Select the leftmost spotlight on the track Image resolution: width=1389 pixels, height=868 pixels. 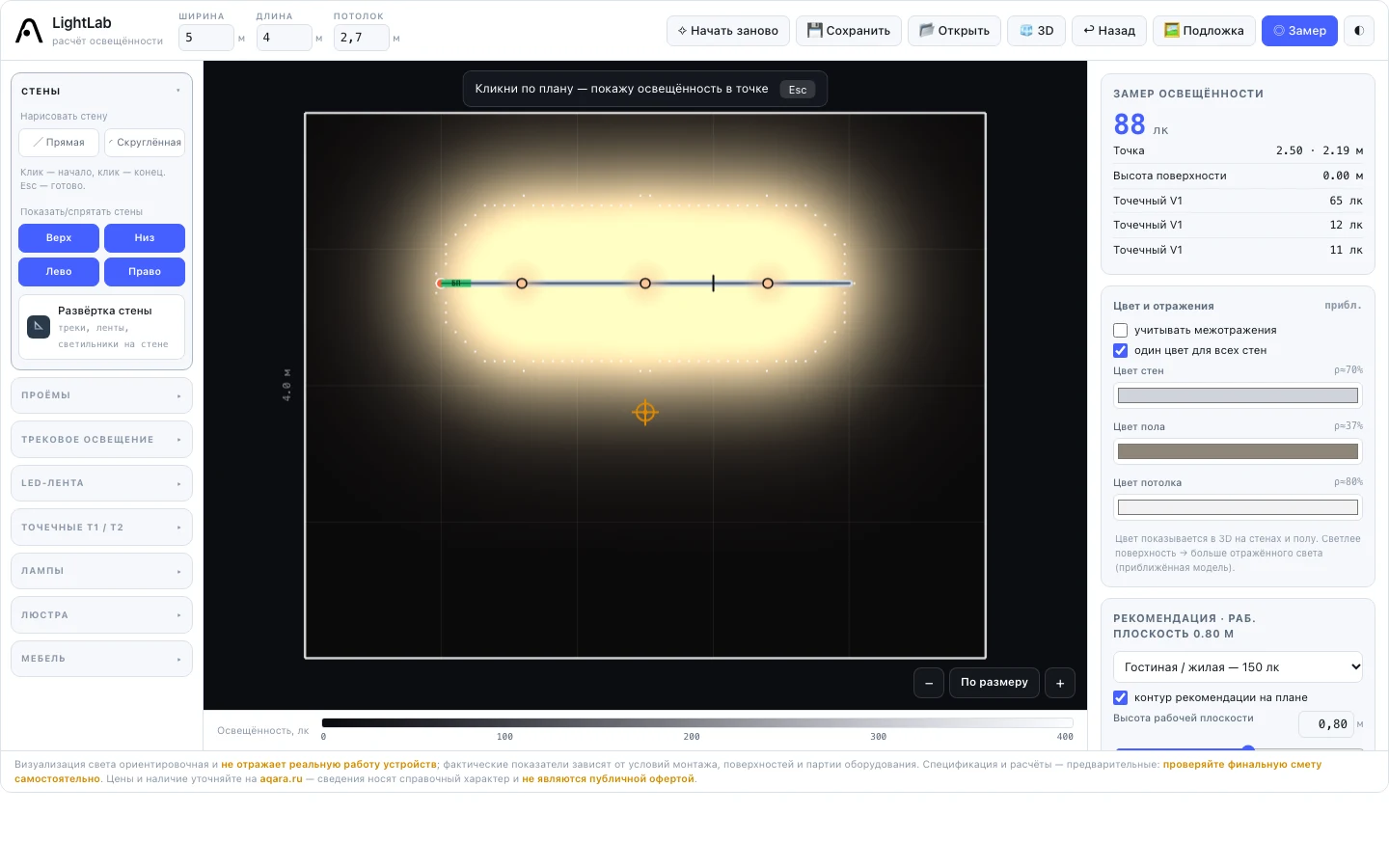[522, 284]
